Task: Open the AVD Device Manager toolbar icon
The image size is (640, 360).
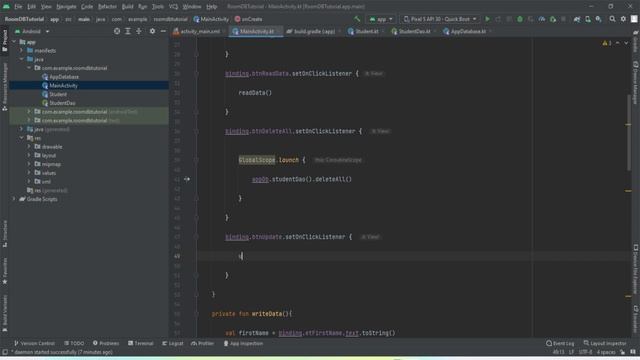Action: click(588, 19)
